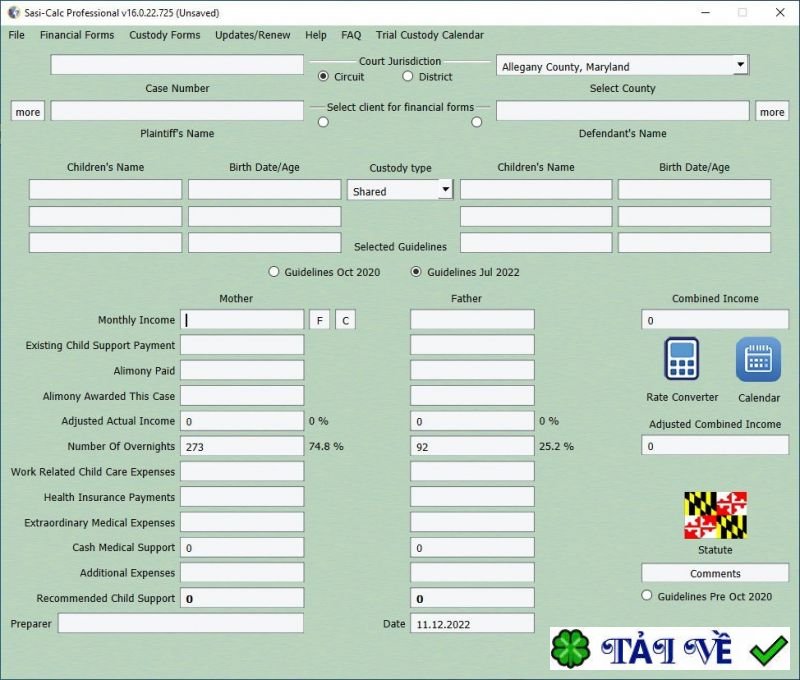Click the 74.8 % overnights percentage
800x680 pixels.
point(326,446)
